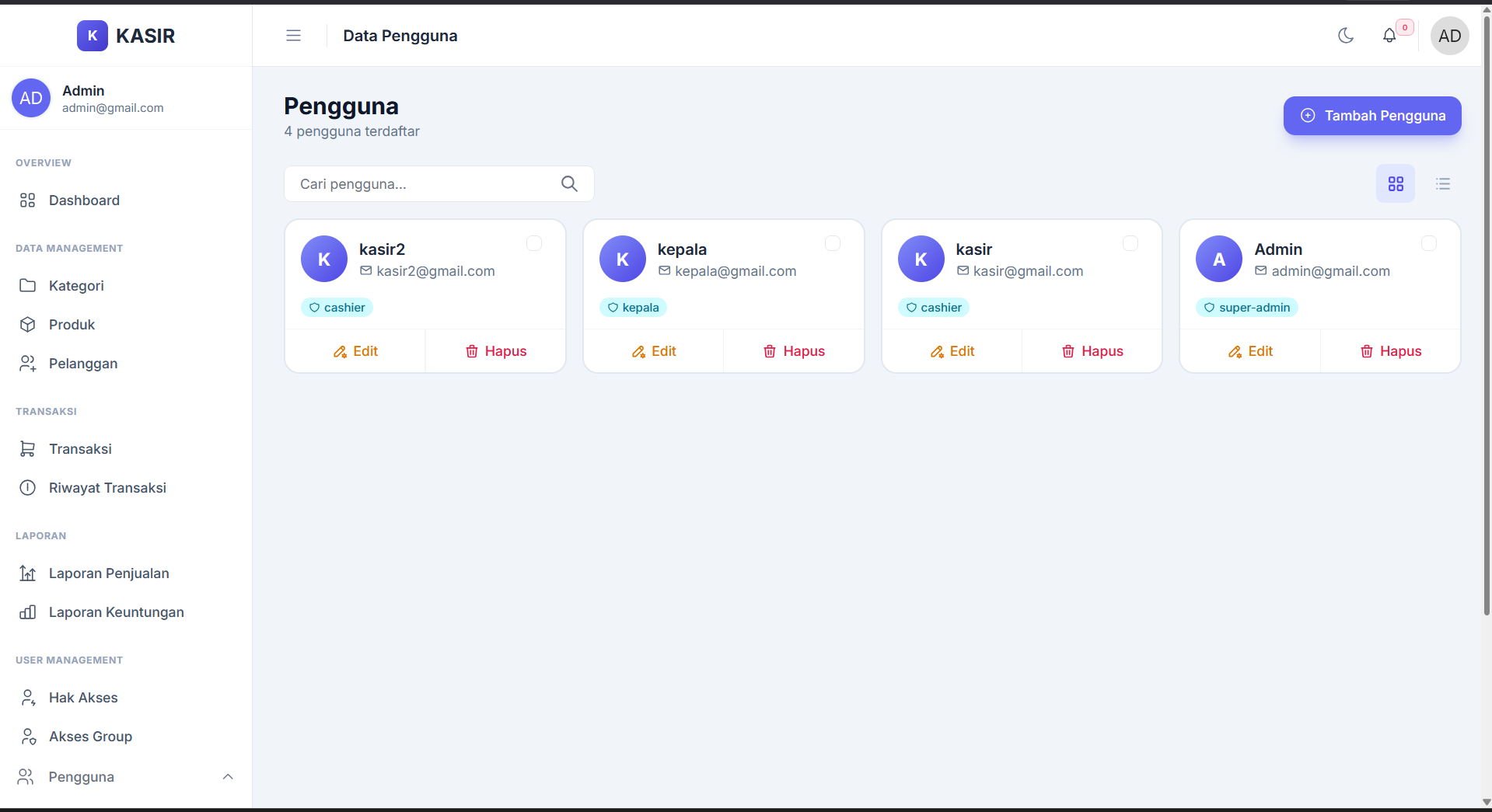Edit the Admin user

[1250, 351]
